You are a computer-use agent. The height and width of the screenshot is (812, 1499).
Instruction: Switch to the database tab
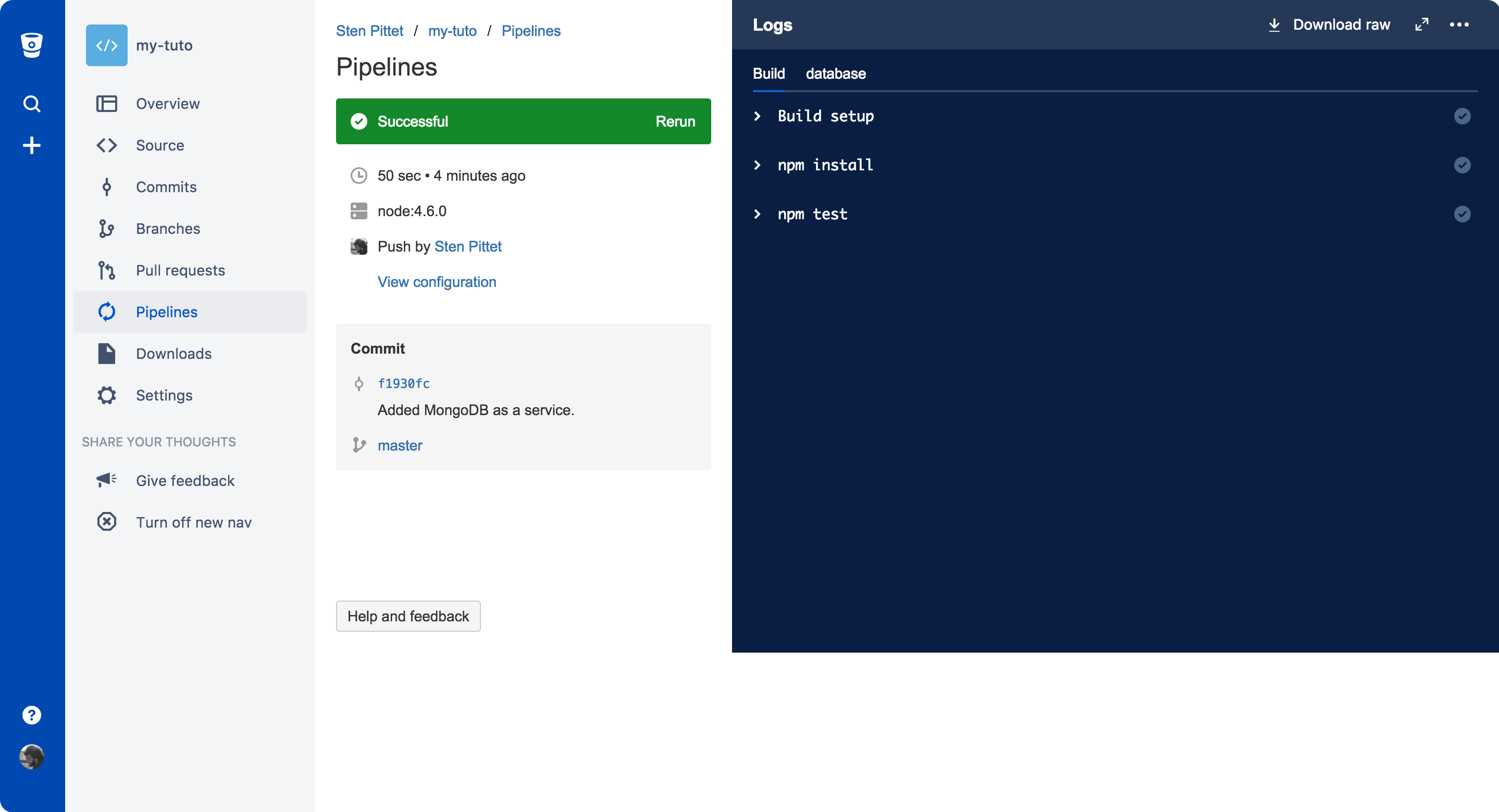click(836, 74)
